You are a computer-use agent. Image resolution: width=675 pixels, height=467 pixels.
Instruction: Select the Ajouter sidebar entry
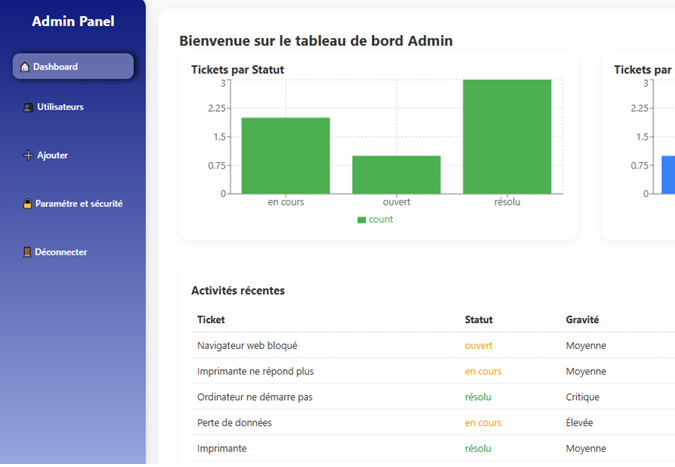[52, 156]
